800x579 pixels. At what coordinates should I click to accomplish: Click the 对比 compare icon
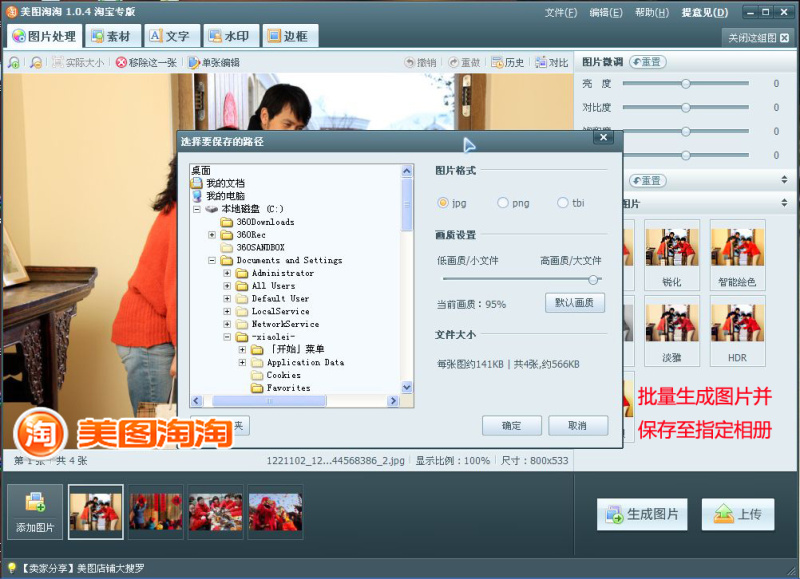coord(541,62)
